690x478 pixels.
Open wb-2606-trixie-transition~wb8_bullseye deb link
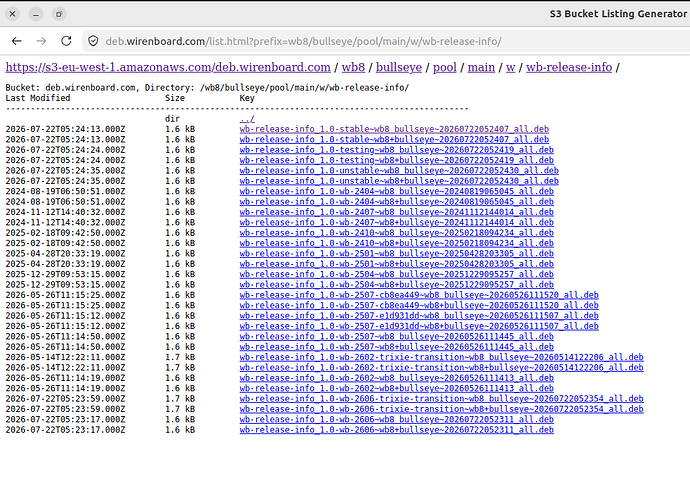tap(441, 399)
